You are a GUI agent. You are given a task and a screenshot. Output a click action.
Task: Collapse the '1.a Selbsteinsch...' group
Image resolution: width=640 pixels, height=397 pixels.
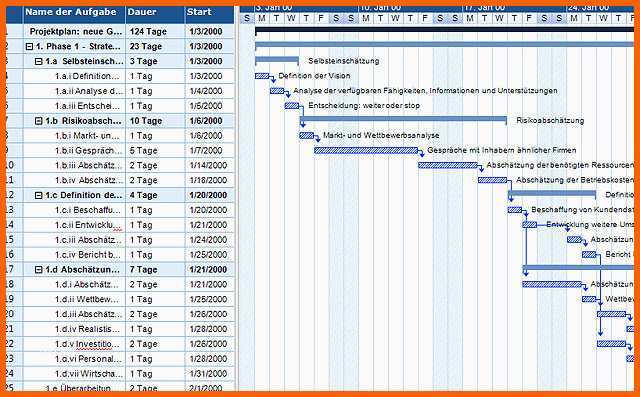[38, 62]
